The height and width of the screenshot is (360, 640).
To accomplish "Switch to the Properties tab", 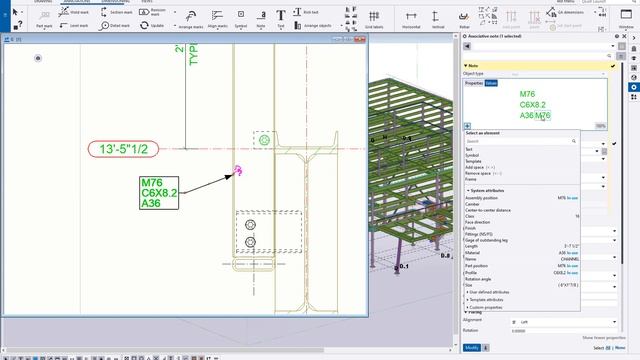I will pos(474,83).
